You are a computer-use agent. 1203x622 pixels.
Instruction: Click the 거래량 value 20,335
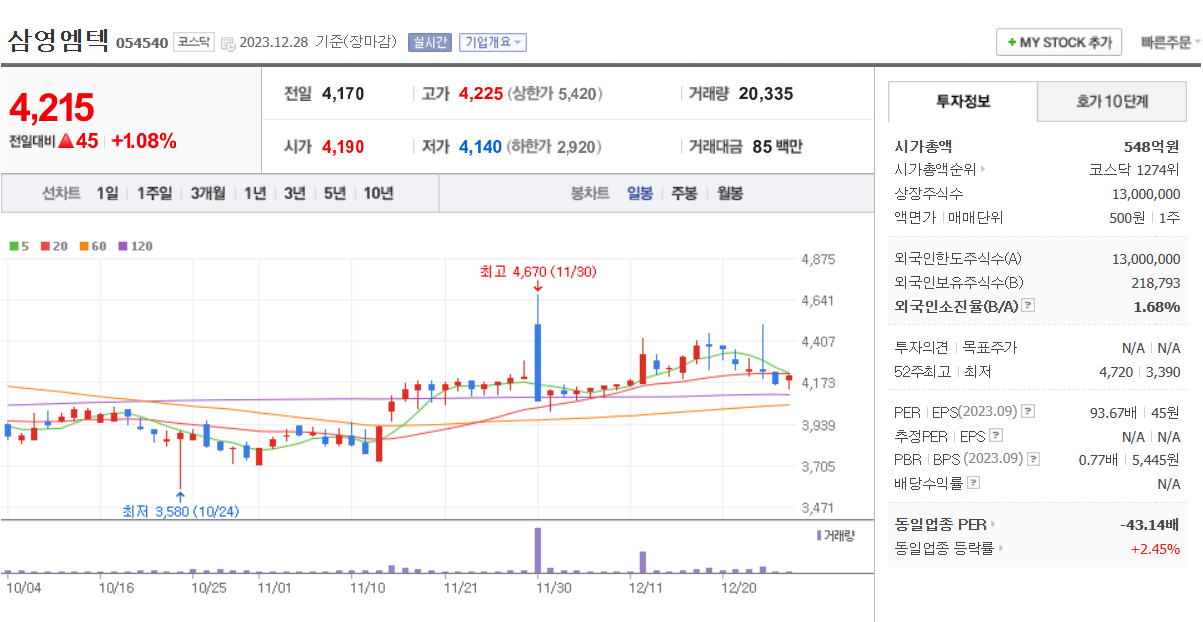[x=766, y=94]
